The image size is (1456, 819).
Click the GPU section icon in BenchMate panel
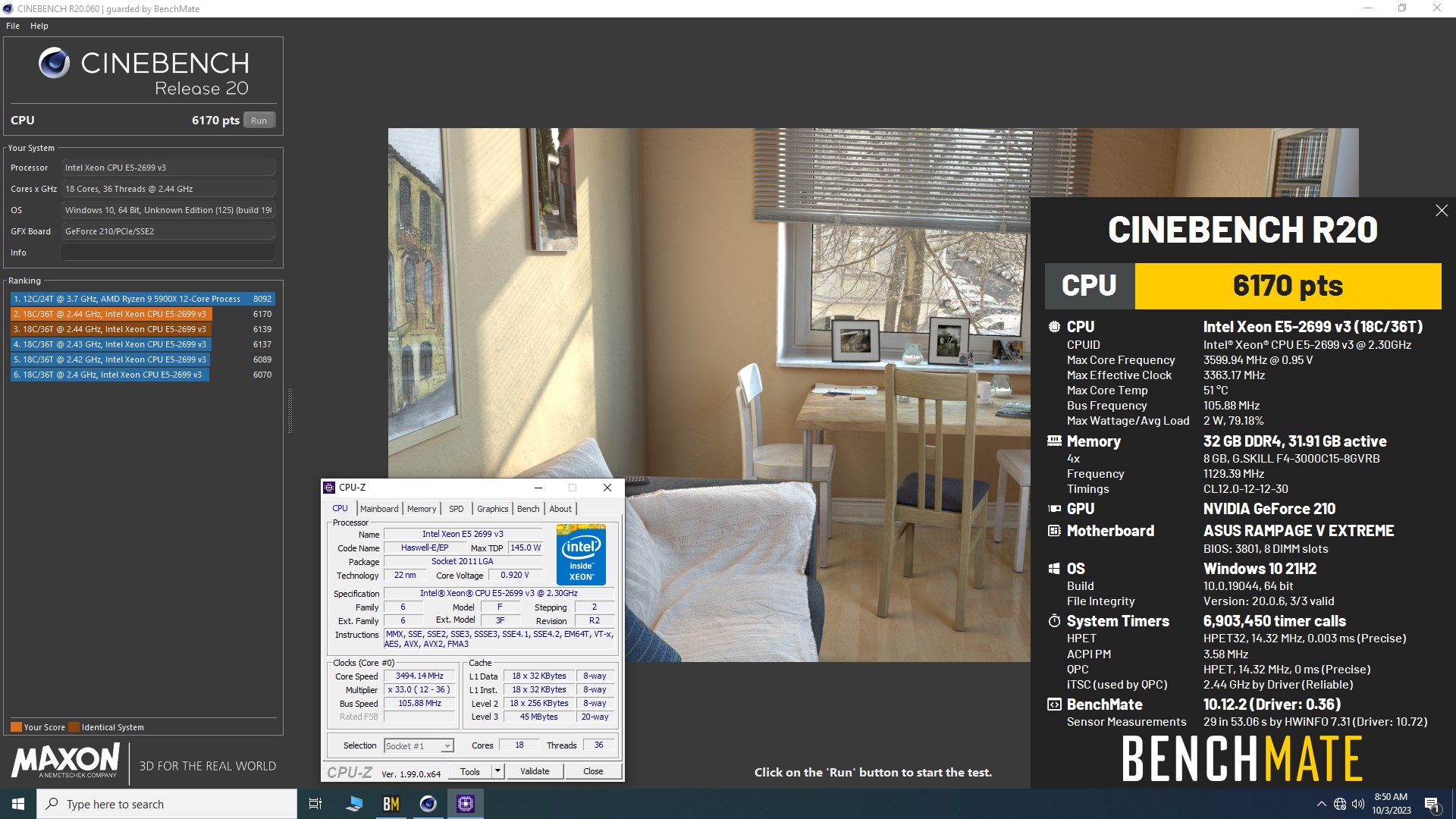point(1054,509)
